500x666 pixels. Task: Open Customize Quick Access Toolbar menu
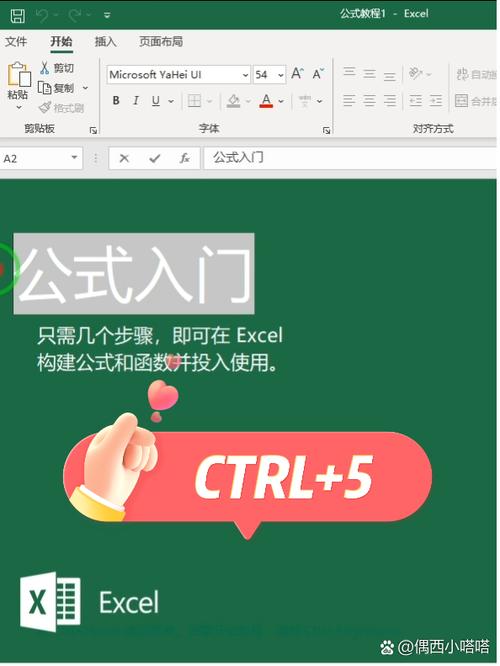tap(107, 16)
